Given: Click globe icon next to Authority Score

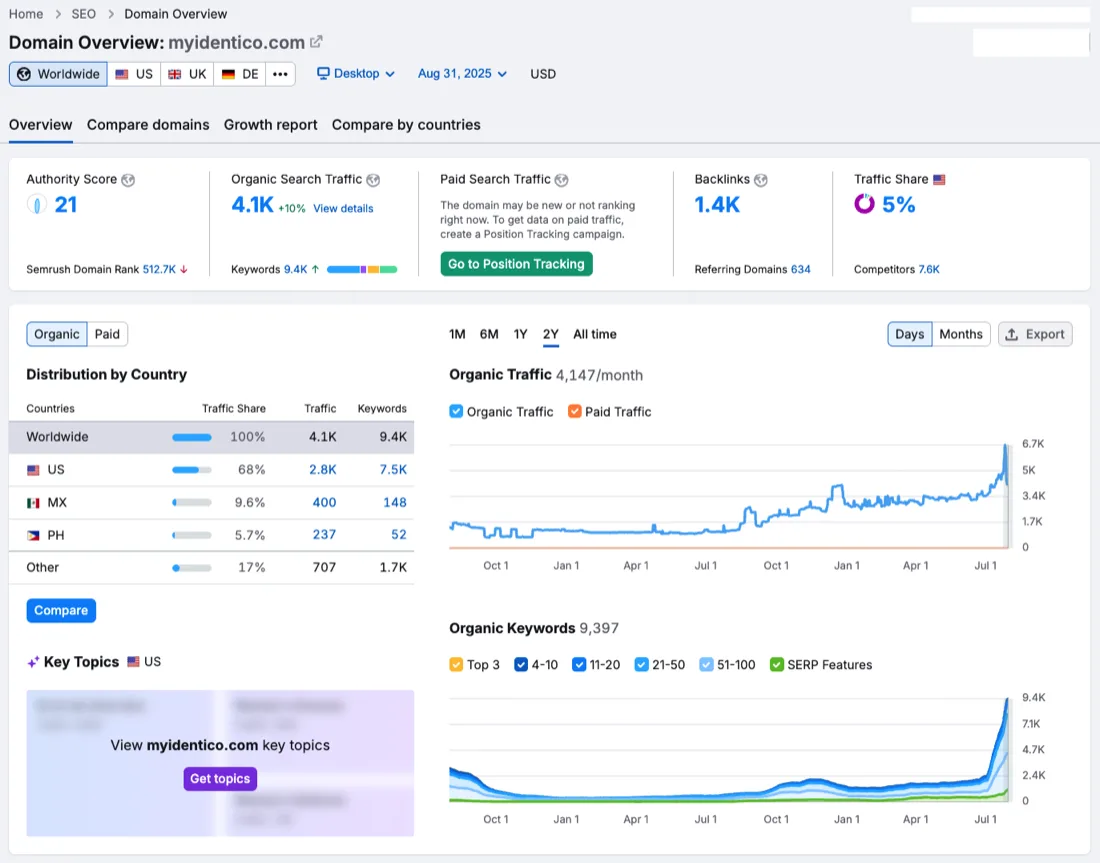Looking at the screenshot, I should [128, 180].
